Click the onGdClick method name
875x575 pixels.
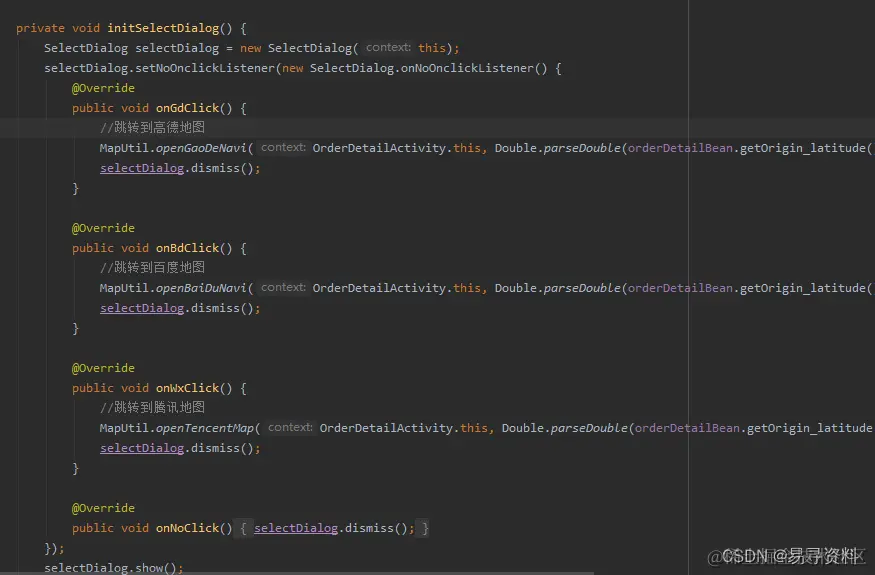(188, 108)
